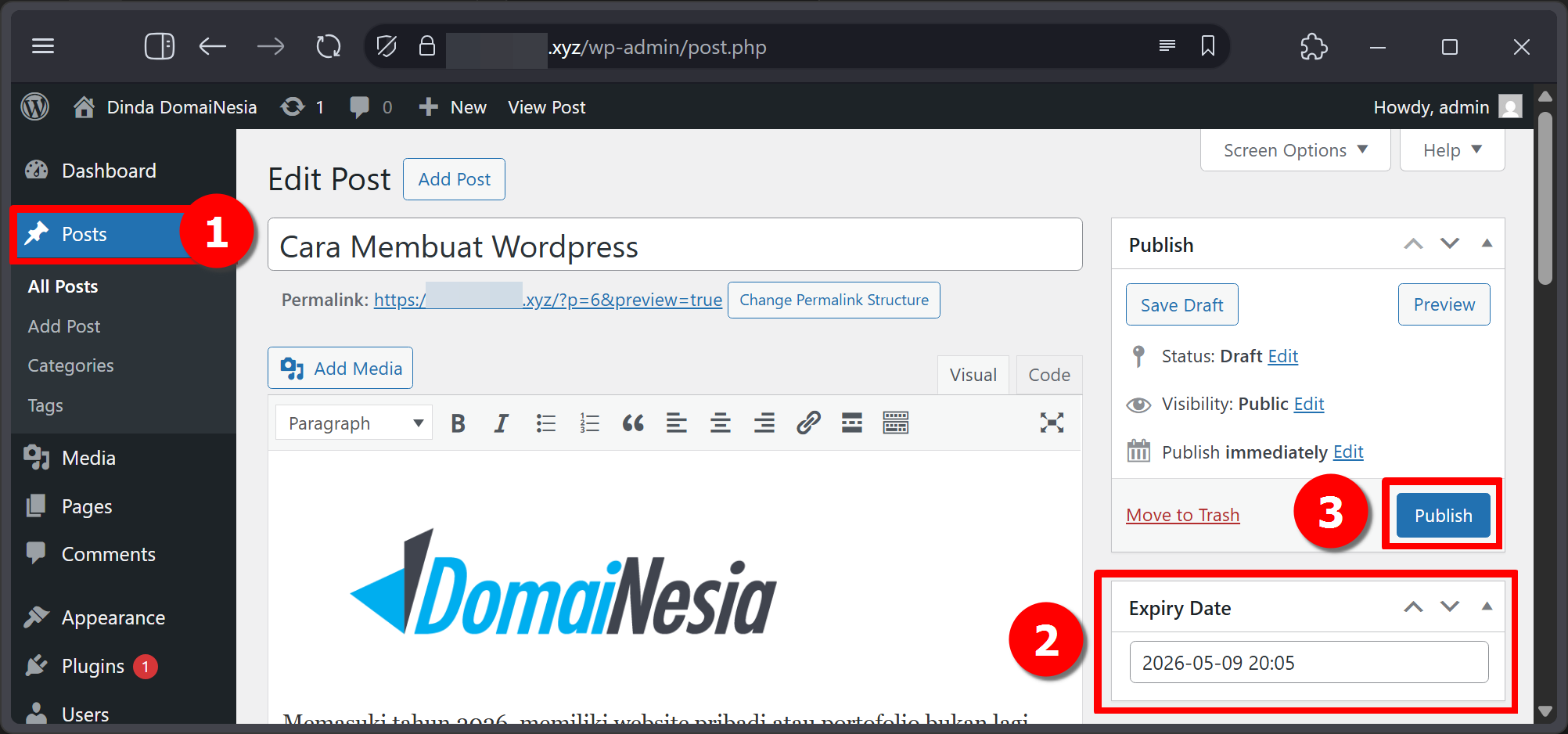Go forward with the browser forward arrow
The image size is (1568, 734).
[x=271, y=46]
